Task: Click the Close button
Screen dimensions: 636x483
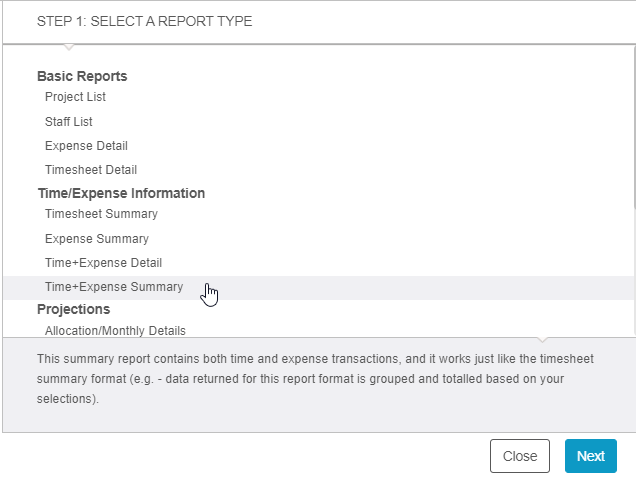Action: pyautogui.click(x=520, y=456)
